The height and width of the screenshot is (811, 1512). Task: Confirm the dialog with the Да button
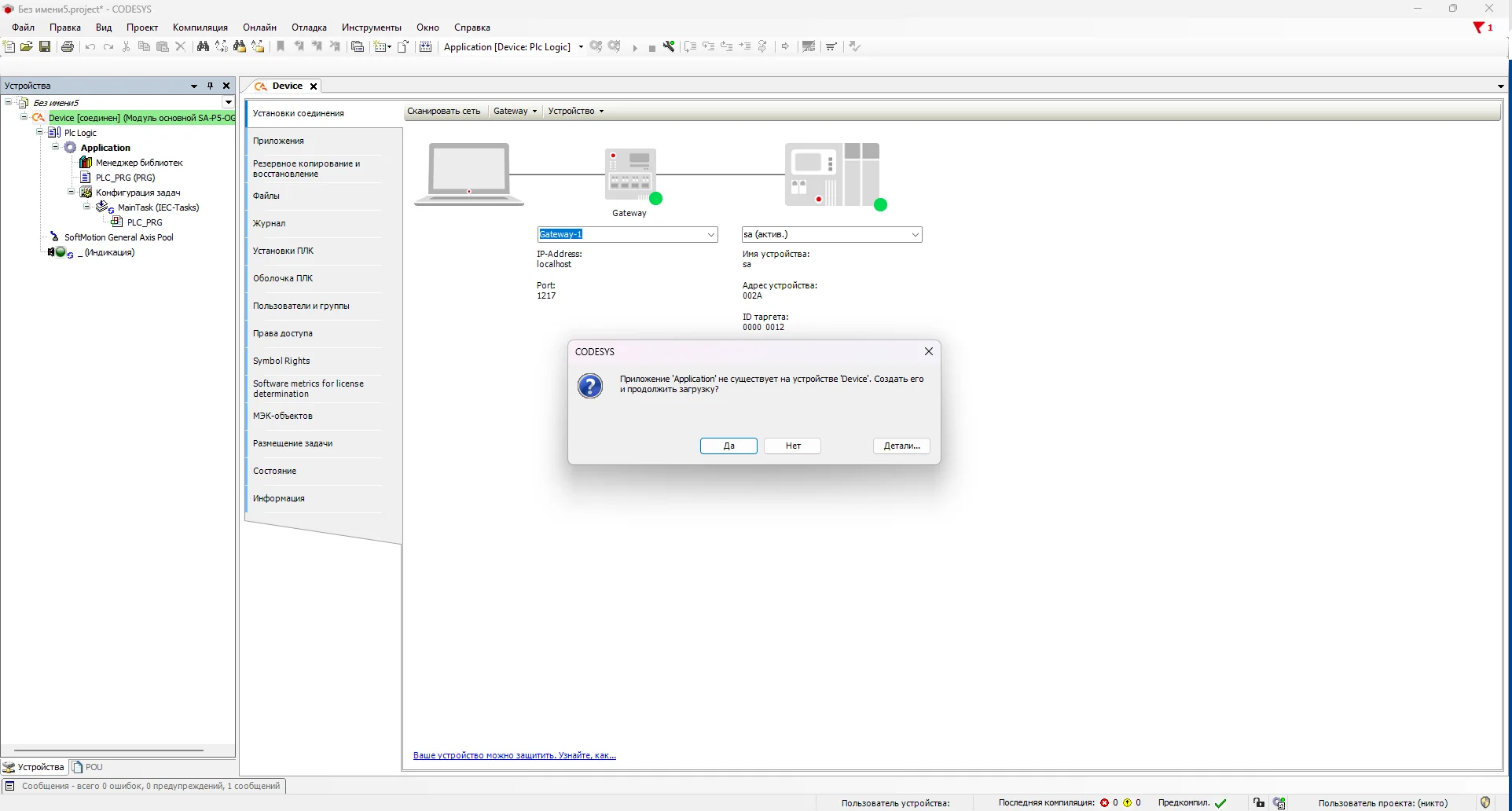click(728, 446)
